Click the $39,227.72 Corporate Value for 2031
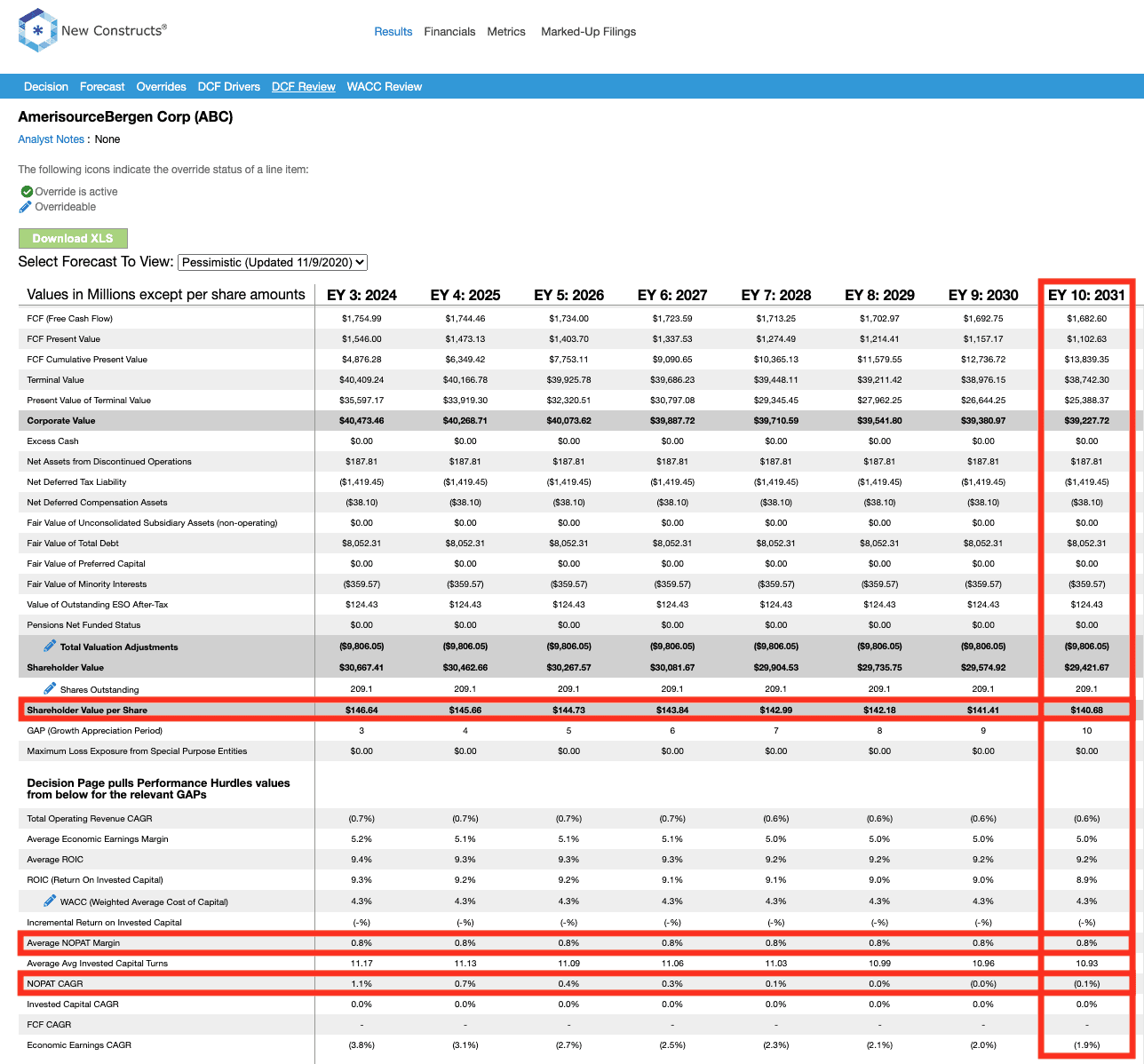Viewport: 1144px width, 1064px height. 1086,420
